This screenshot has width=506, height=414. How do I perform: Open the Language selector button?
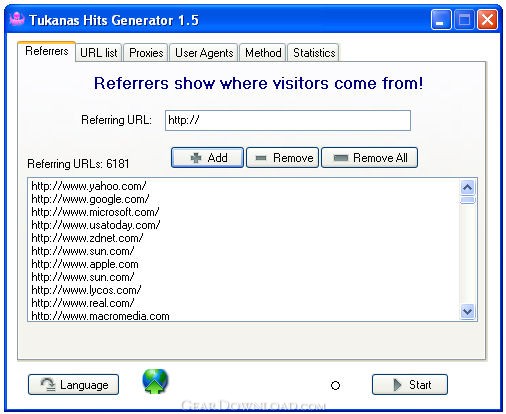(x=74, y=385)
